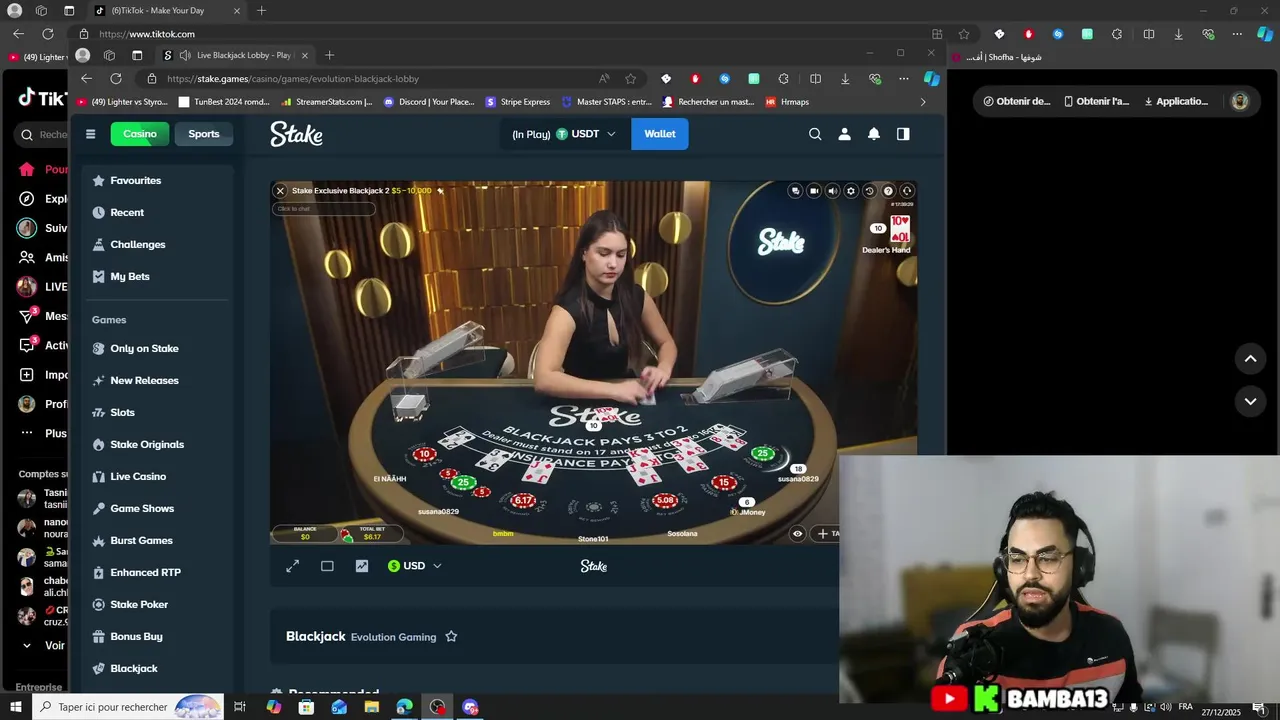Open the Stake notifications bell
The height and width of the screenshot is (720, 1280).
click(874, 134)
